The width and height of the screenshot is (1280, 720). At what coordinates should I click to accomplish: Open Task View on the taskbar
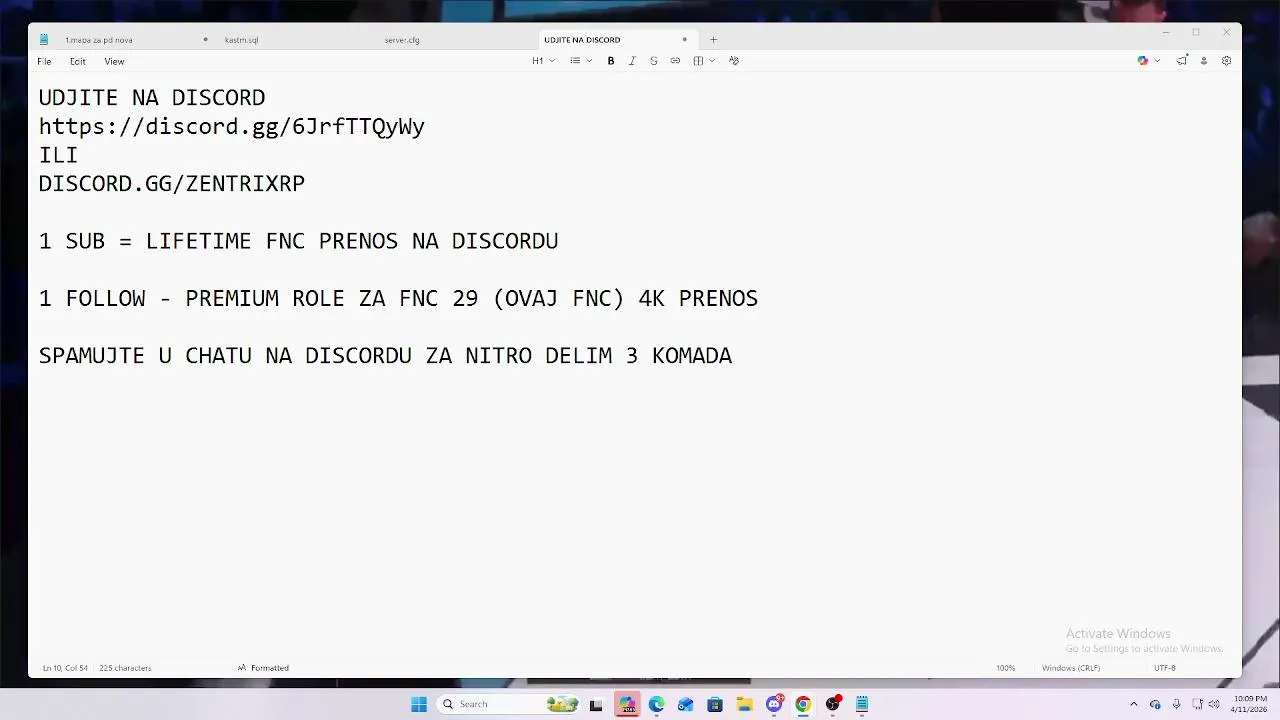tap(596, 704)
